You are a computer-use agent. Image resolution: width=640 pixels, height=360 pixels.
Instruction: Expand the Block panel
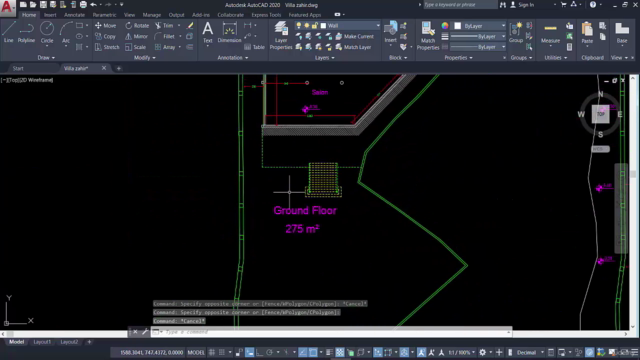tap(398, 58)
